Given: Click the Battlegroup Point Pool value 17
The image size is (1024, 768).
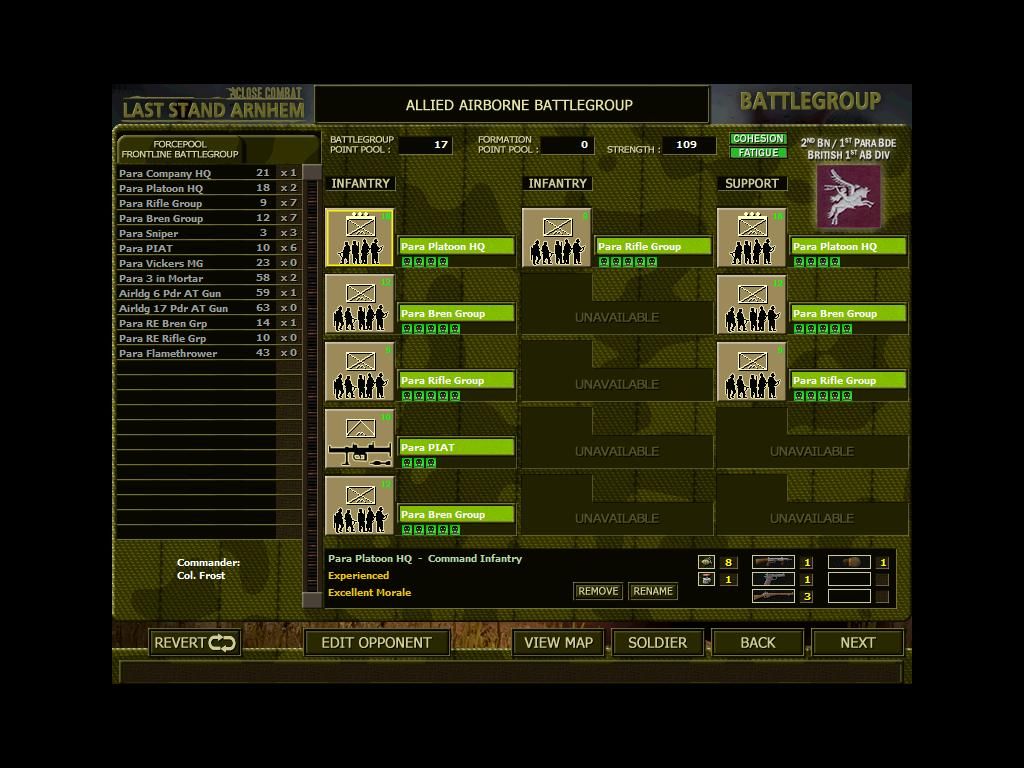Looking at the screenshot, I should (425, 144).
